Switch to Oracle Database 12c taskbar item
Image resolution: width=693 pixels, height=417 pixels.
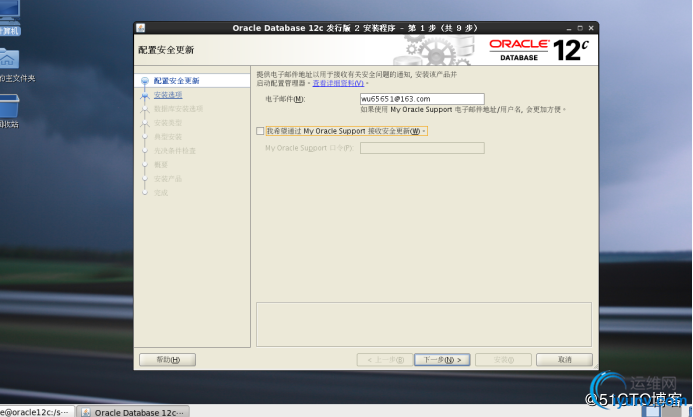(133, 412)
